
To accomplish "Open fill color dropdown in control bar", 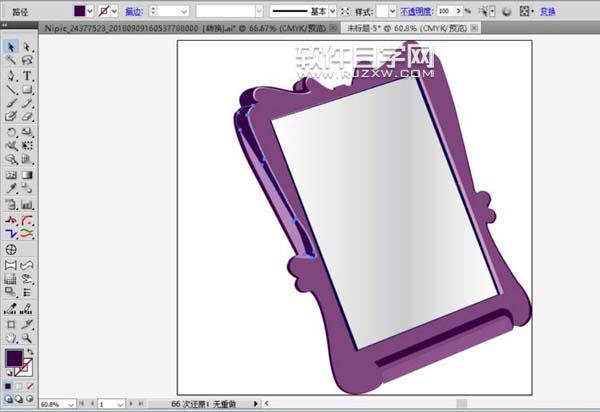I will click(x=90, y=11).
